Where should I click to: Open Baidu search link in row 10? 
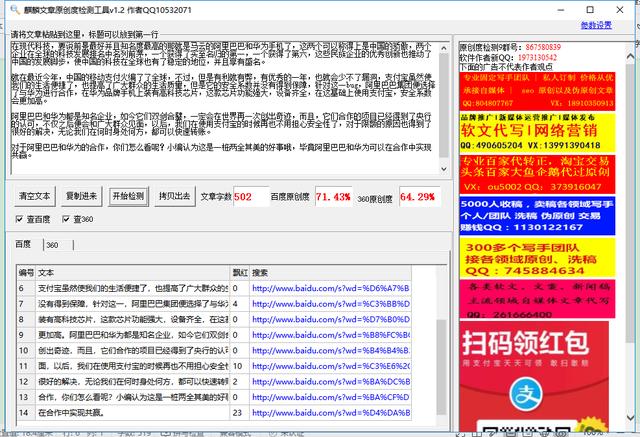pos(331,350)
